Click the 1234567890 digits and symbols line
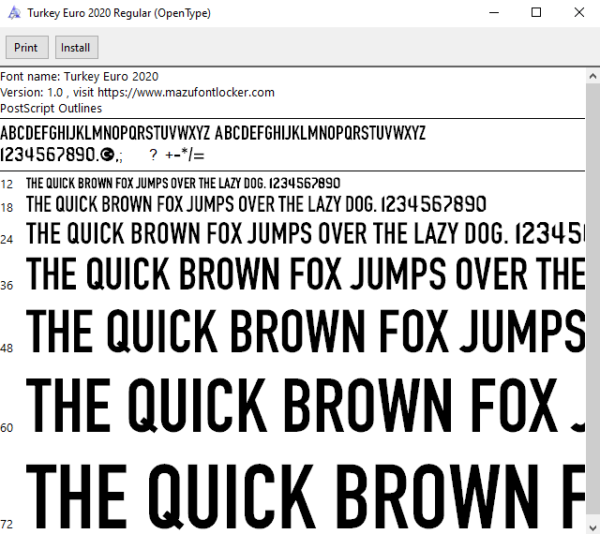This screenshot has width=600, height=534. tap(102, 155)
